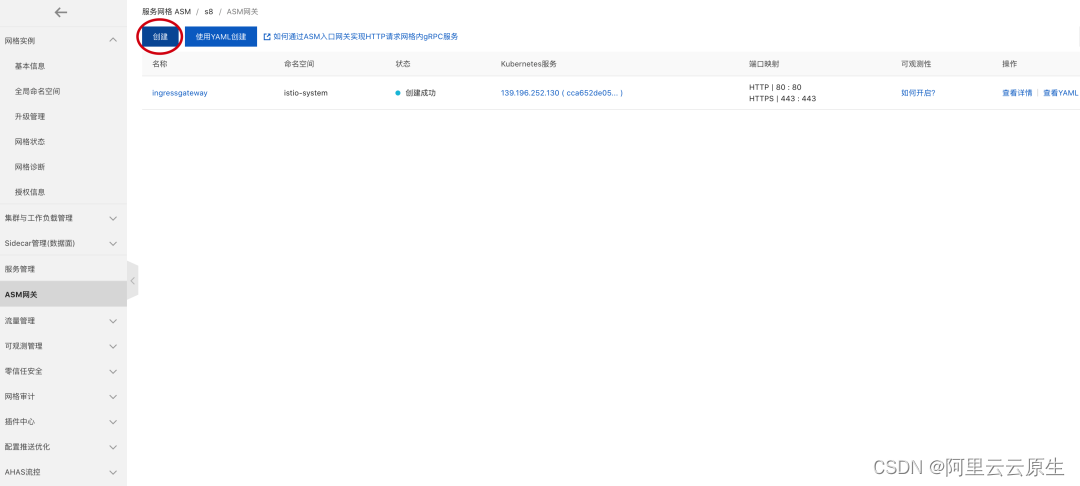Click the 状态 column header
Viewport: 1080px width, 486px height.
pos(403,63)
